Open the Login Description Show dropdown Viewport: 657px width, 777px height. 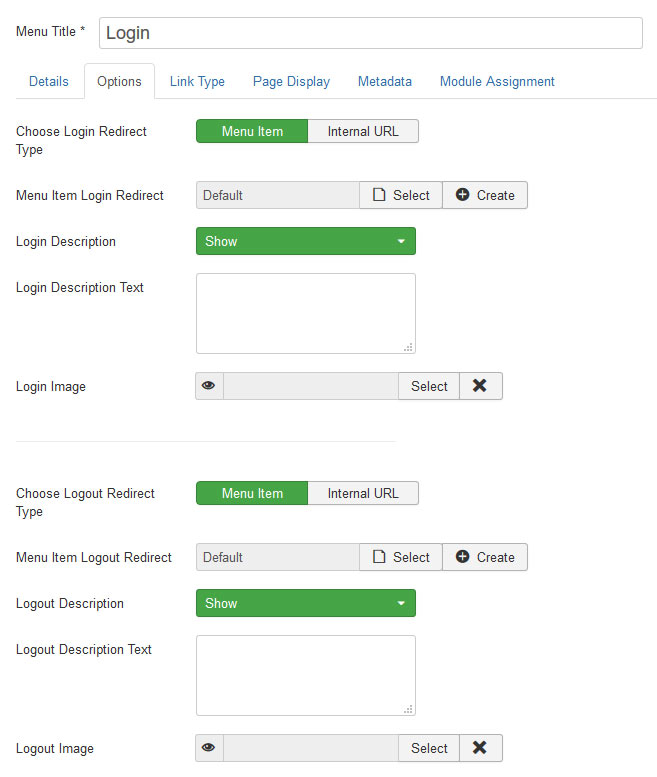pos(306,241)
